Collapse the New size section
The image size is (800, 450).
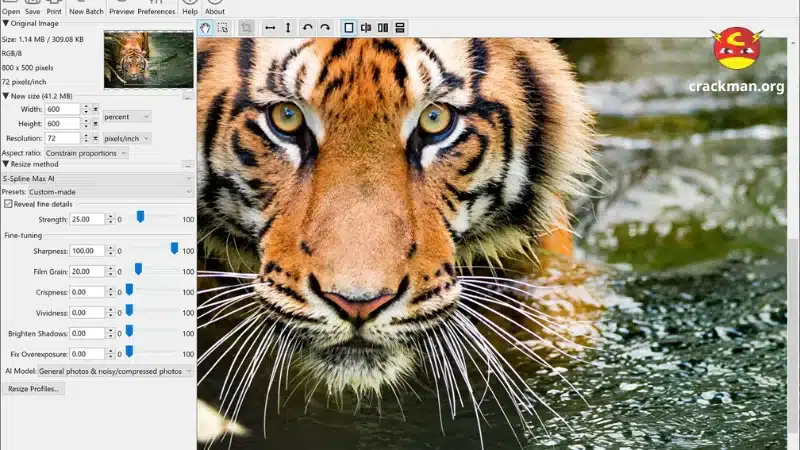click(x=6, y=96)
